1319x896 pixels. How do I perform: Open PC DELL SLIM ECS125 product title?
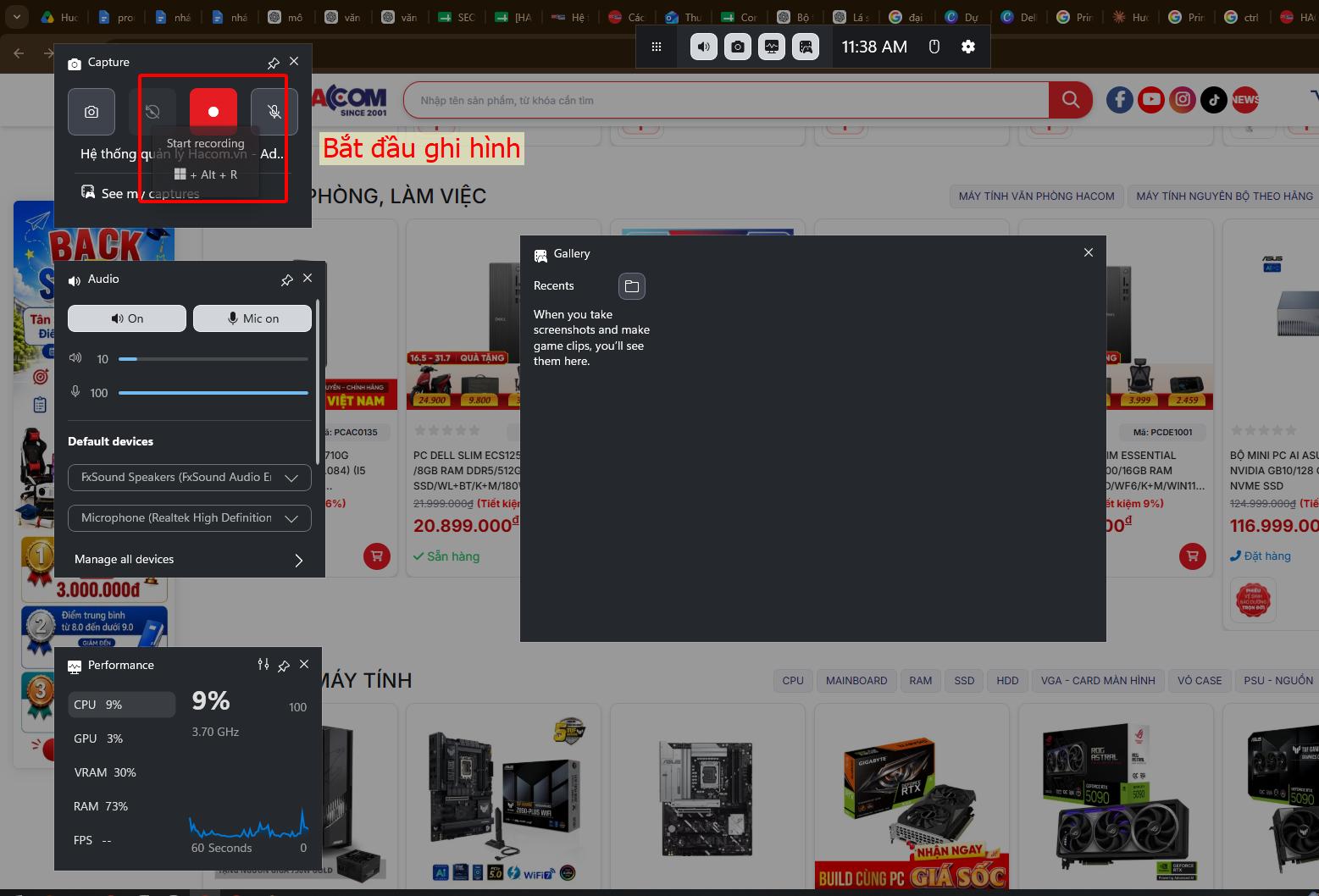tap(467, 471)
